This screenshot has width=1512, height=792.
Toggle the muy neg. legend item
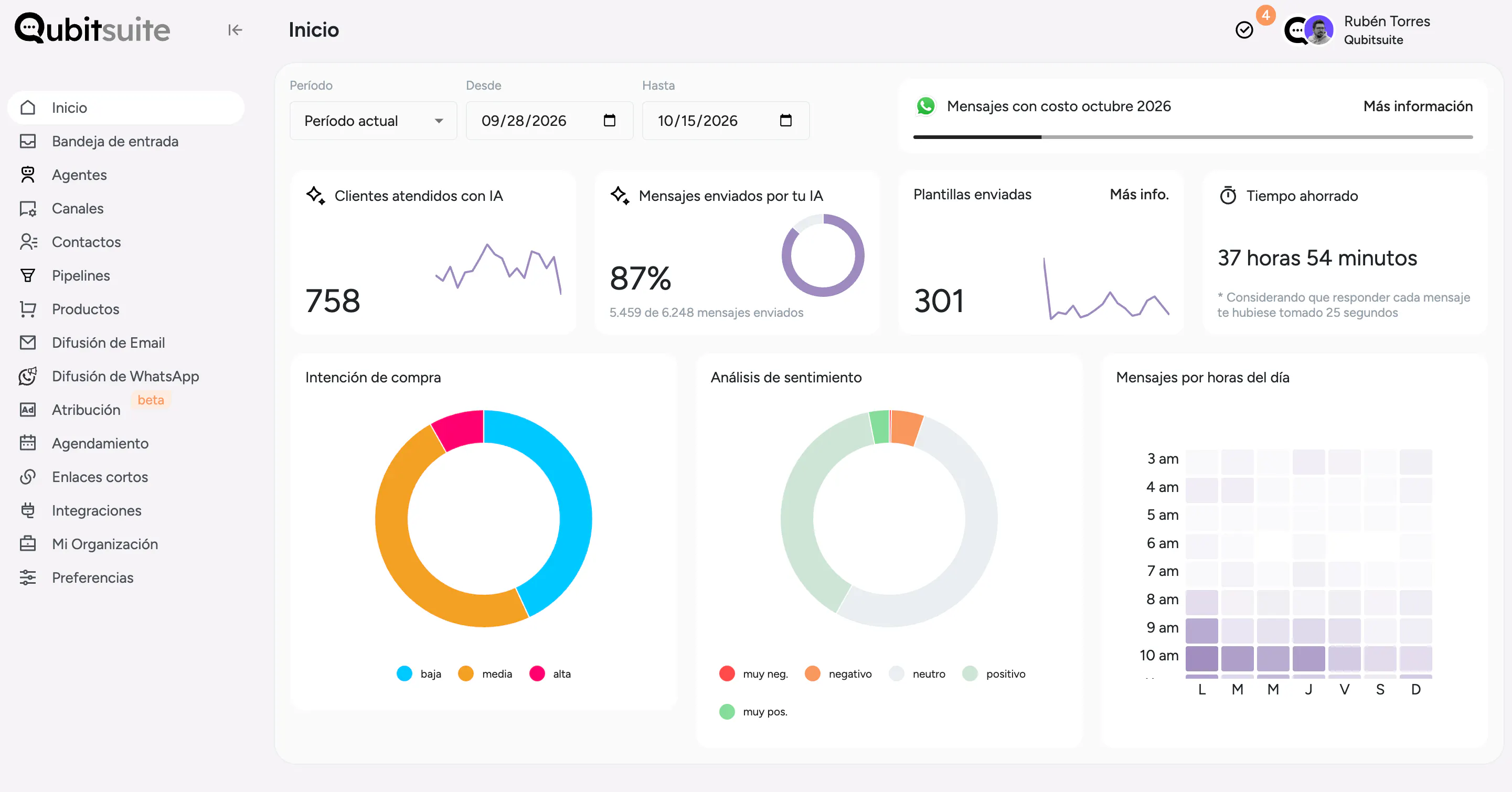[754, 673]
